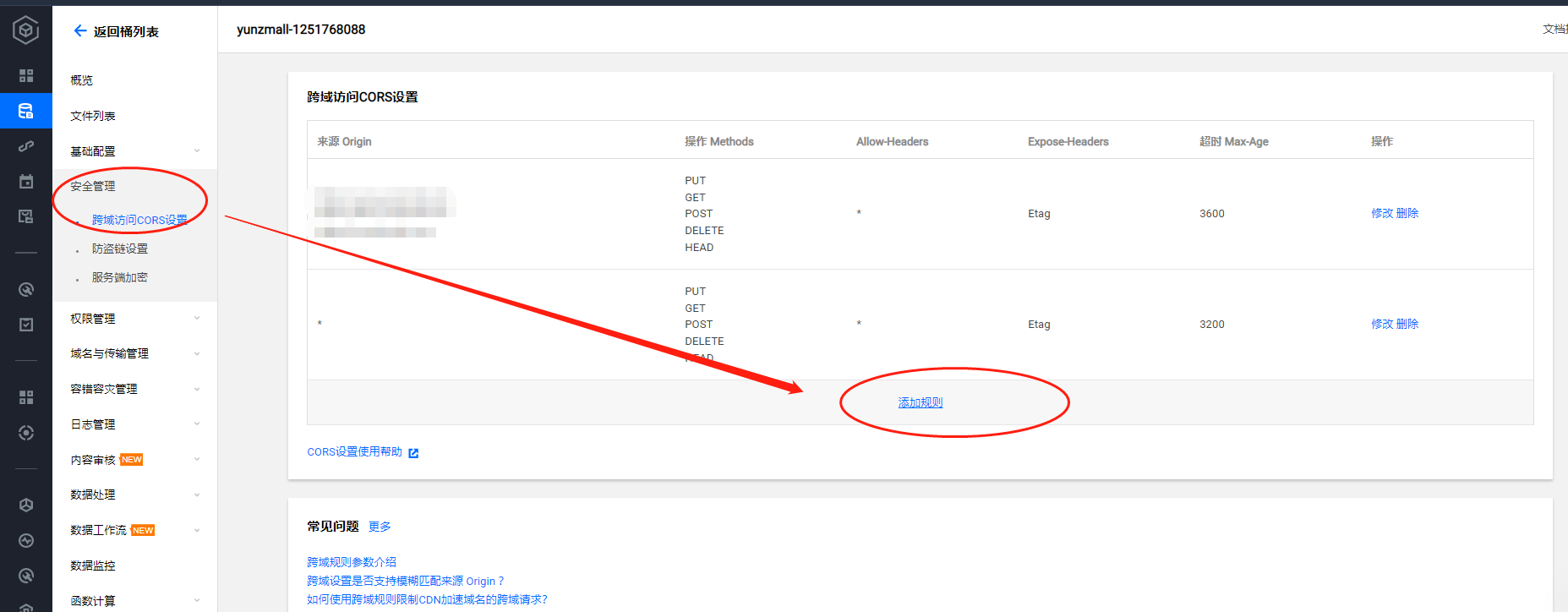
Task: Open 服务端加密 in the side menu
Action: pos(120,277)
